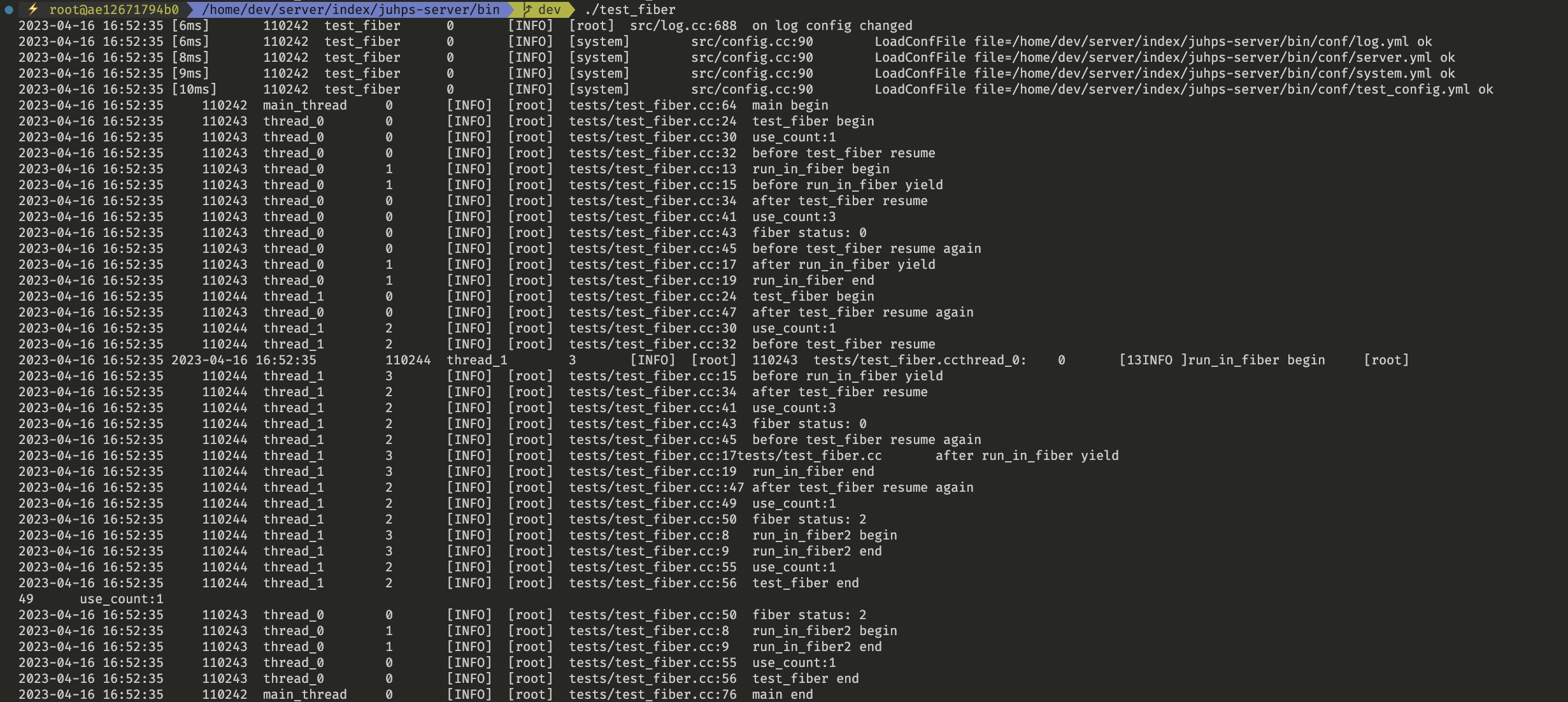The height and width of the screenshot is (702, 1568).
Task: Click 'tests/test_fiber.cc::47' with double colon
Action: pos(657,487)
